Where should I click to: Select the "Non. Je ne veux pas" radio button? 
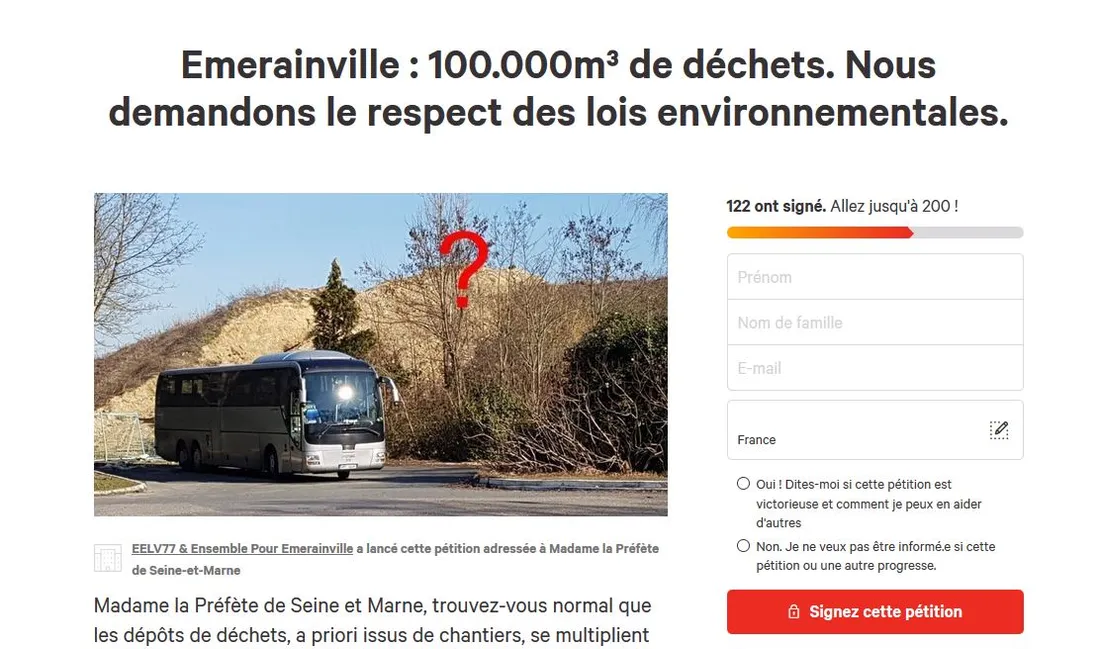tap(743, 546)
